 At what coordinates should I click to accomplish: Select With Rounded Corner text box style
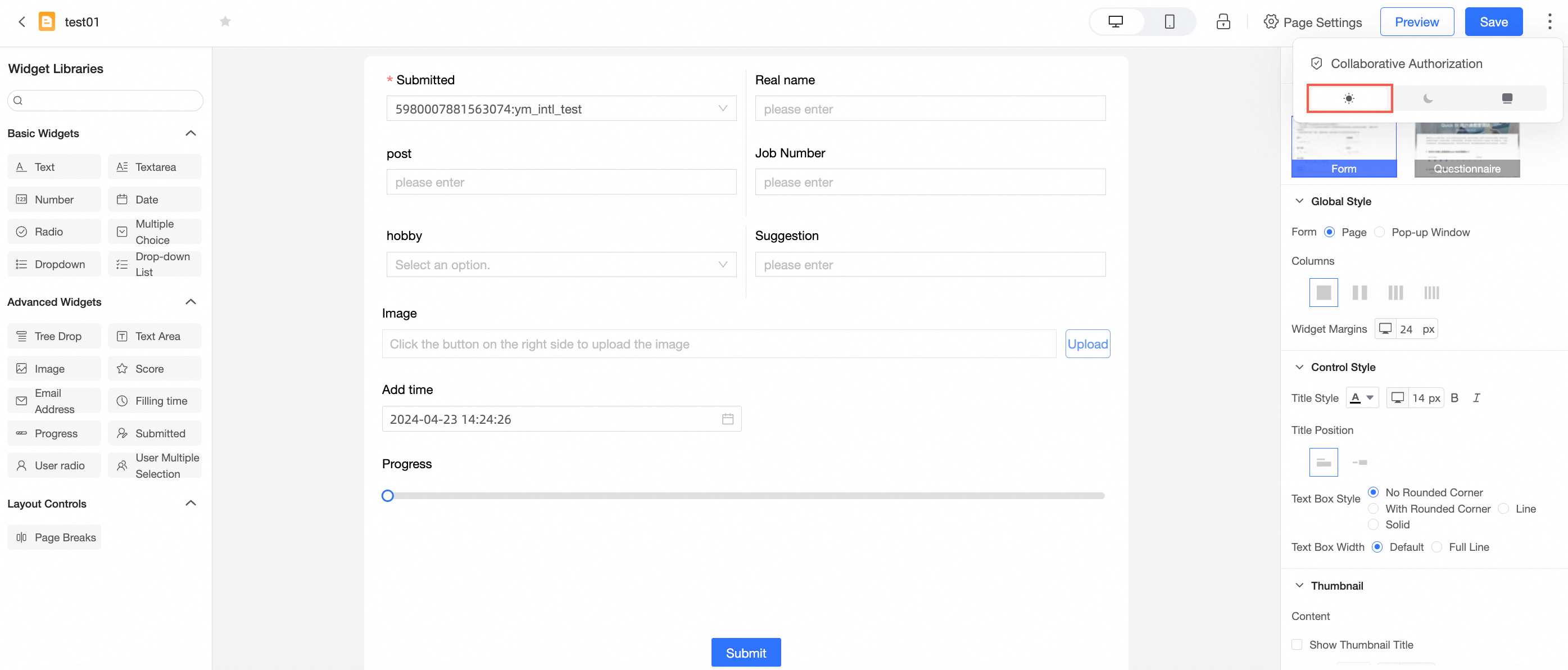click(x=1374, y=509)
